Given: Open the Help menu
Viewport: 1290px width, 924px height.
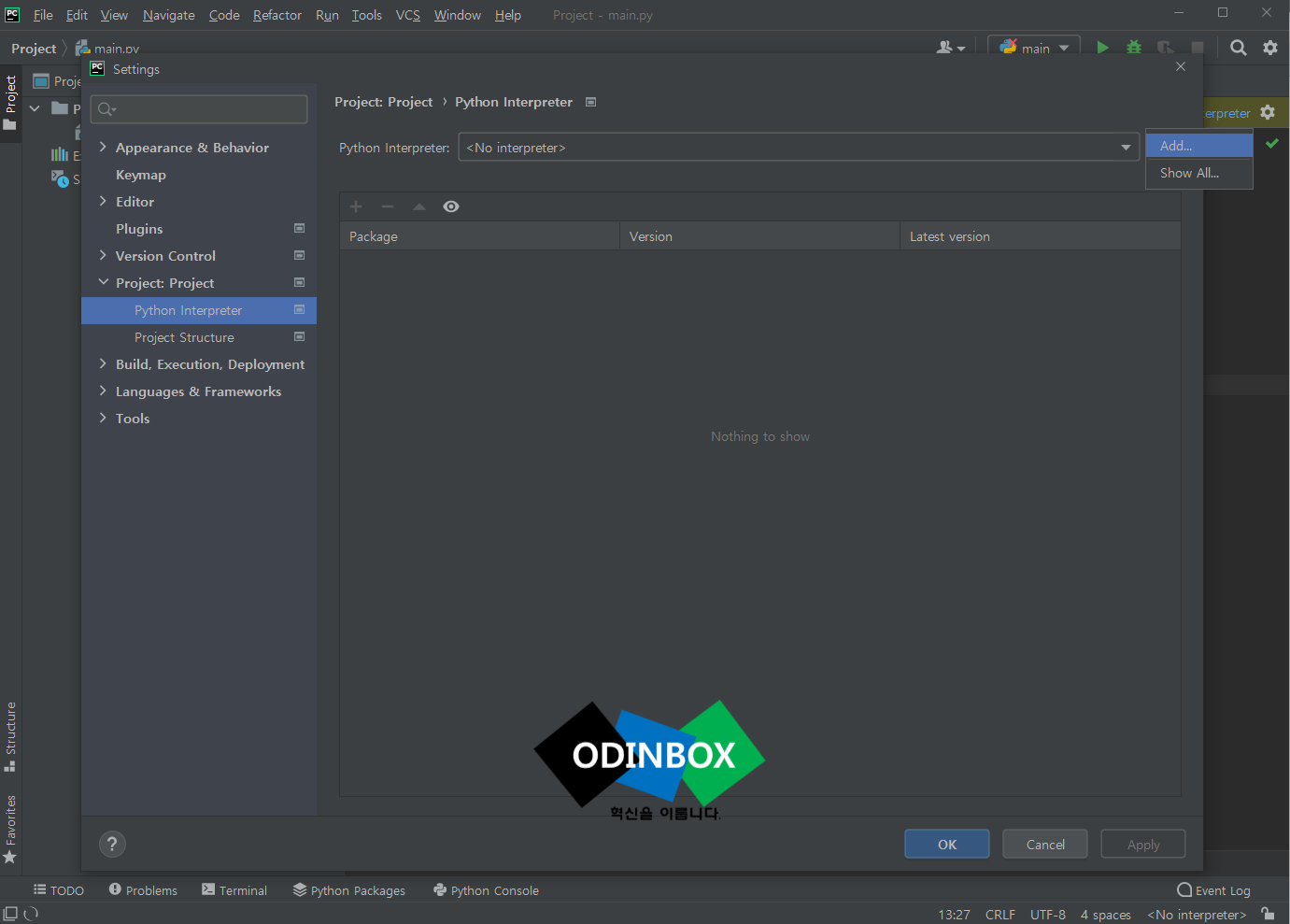Looking at the screenshot, I should (x=508, y=15).
